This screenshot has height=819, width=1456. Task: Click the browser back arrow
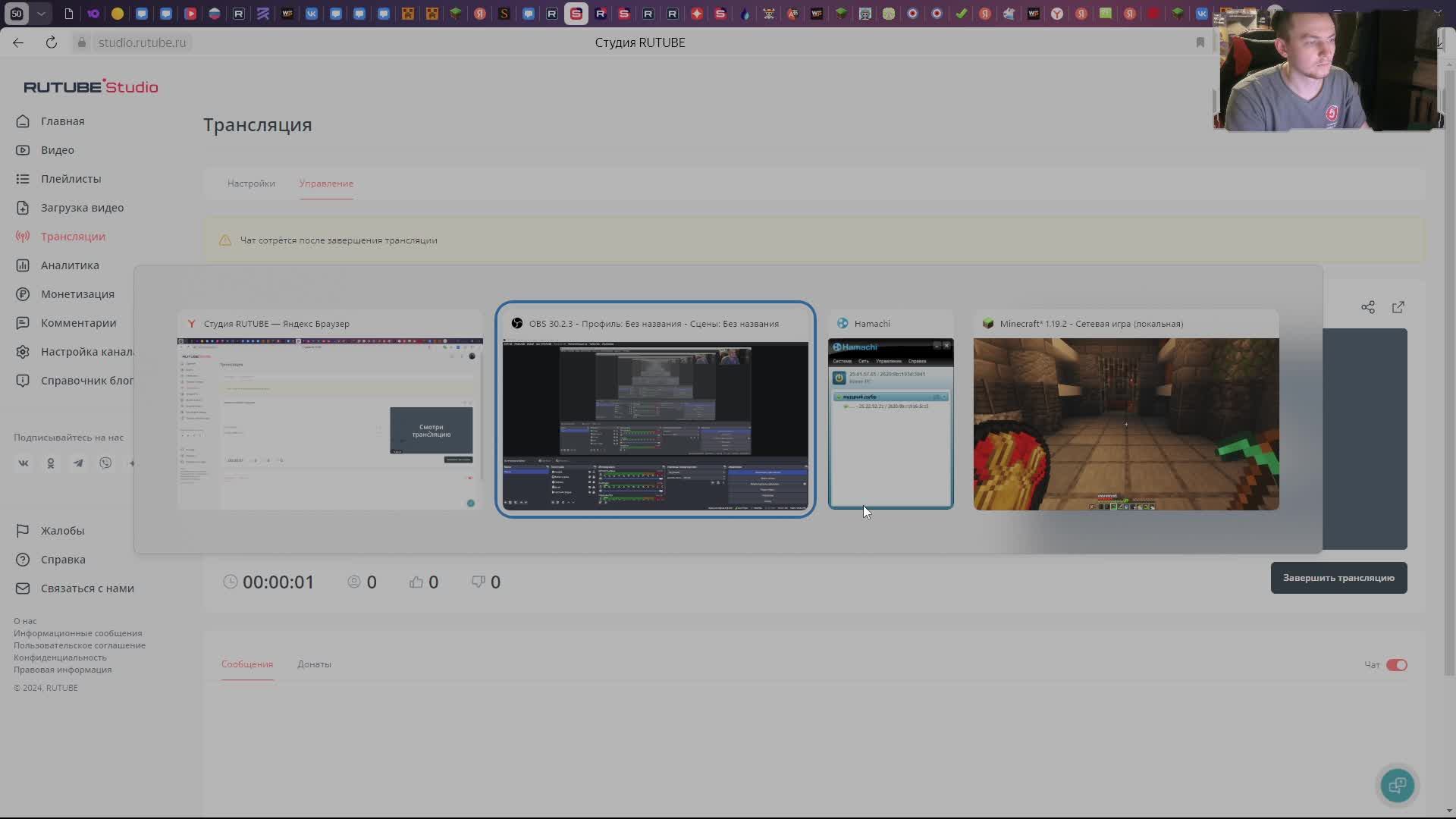coord(18,42)
